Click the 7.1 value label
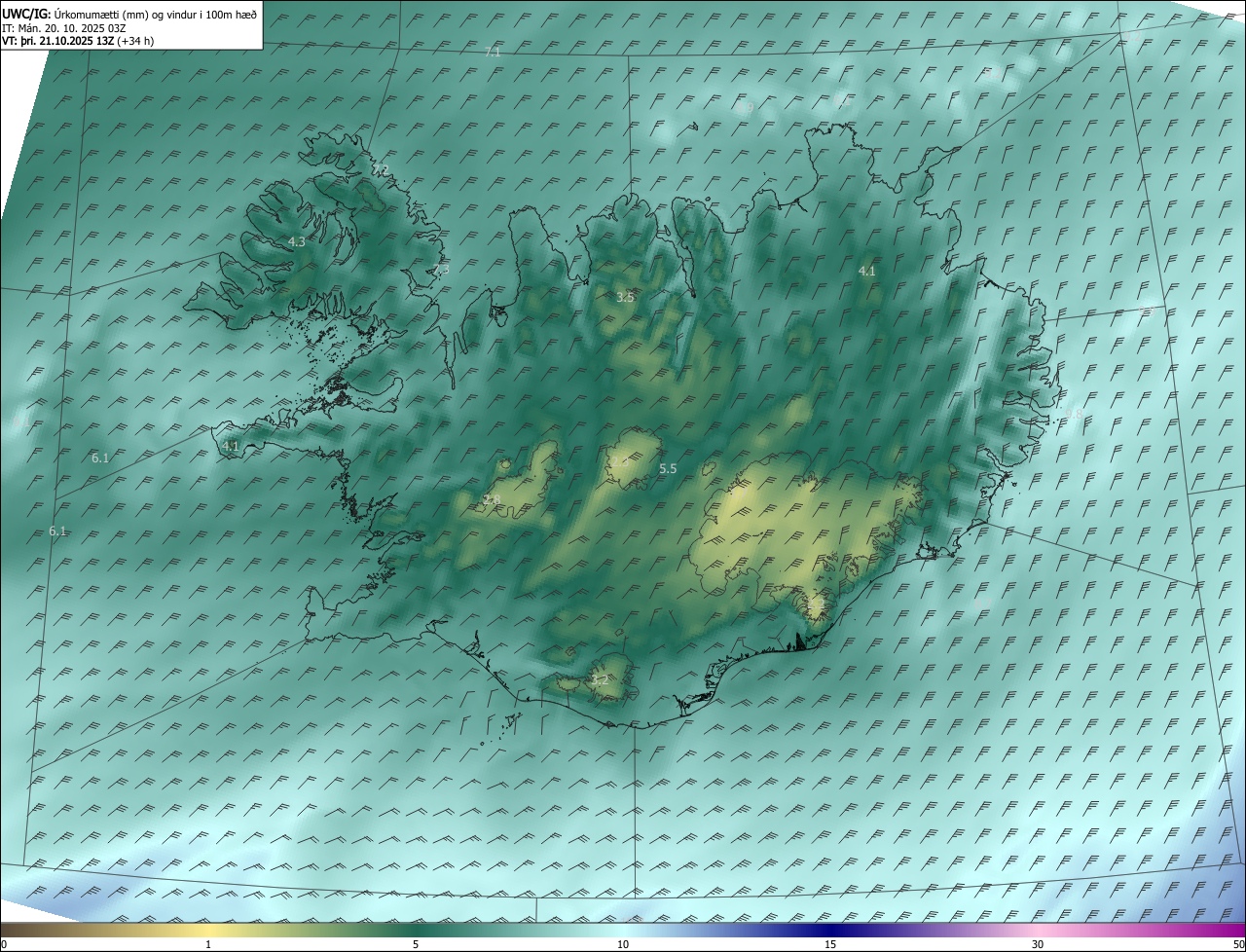 [493, 52]
